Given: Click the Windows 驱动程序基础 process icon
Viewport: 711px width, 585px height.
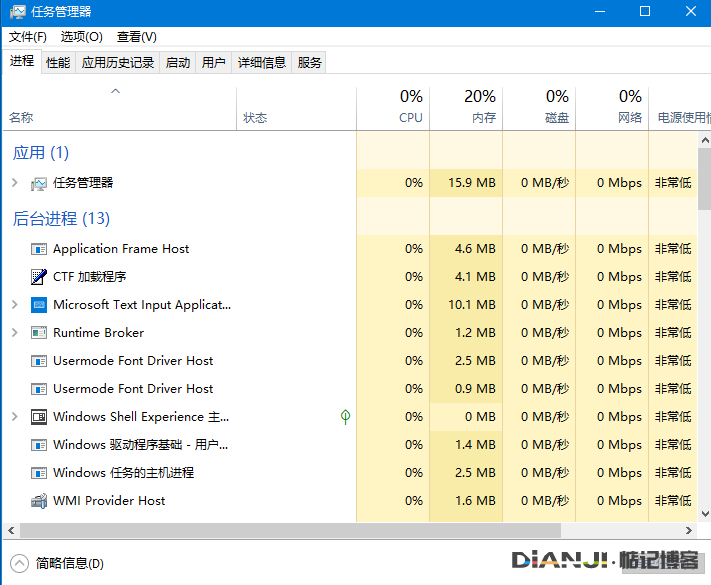Looking at the screenshot, I should pos(39,445).
